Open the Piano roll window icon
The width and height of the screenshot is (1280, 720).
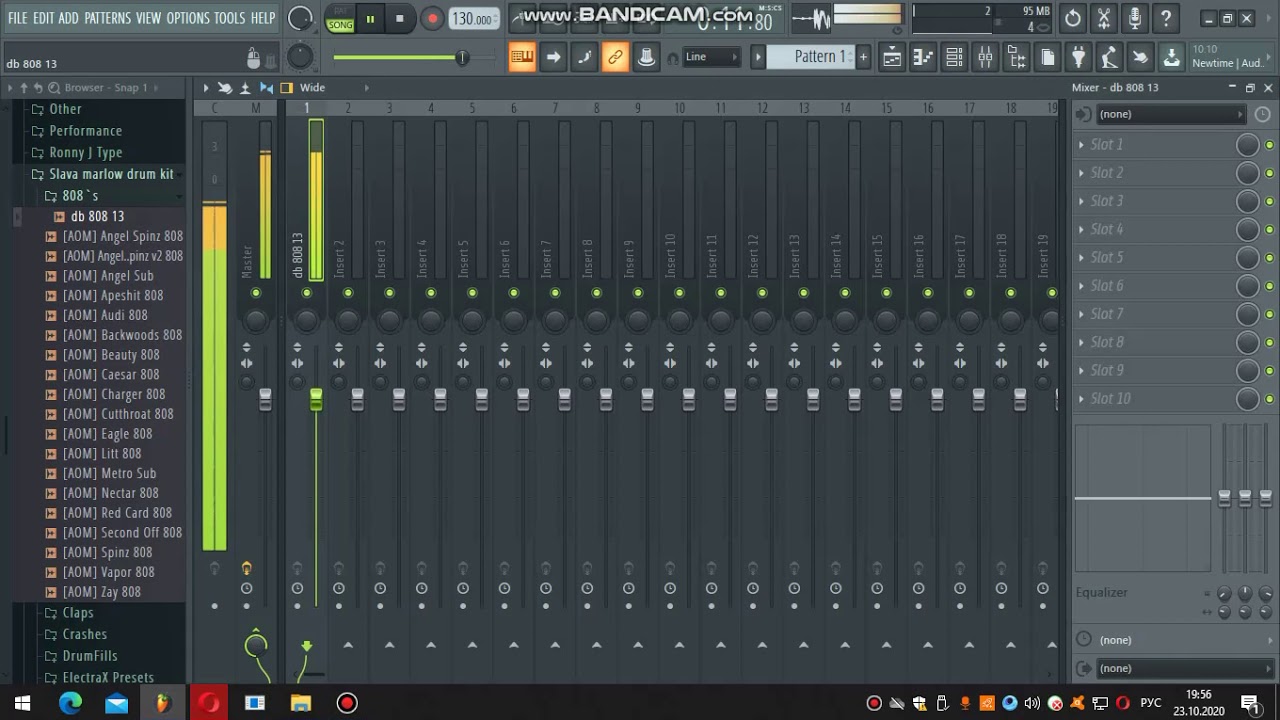[x=923, y=57]
